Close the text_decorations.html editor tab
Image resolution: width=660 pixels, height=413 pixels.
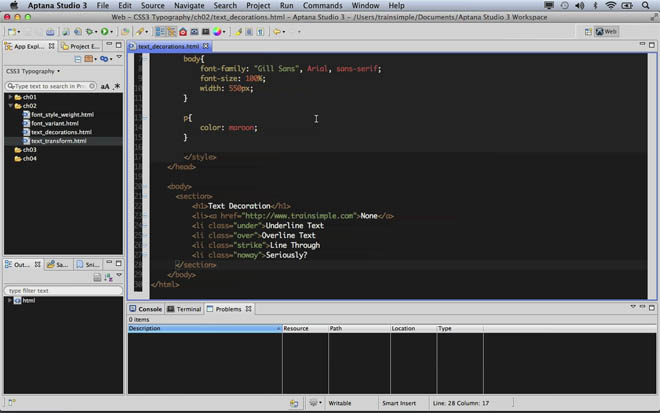[x=205, y=46]
